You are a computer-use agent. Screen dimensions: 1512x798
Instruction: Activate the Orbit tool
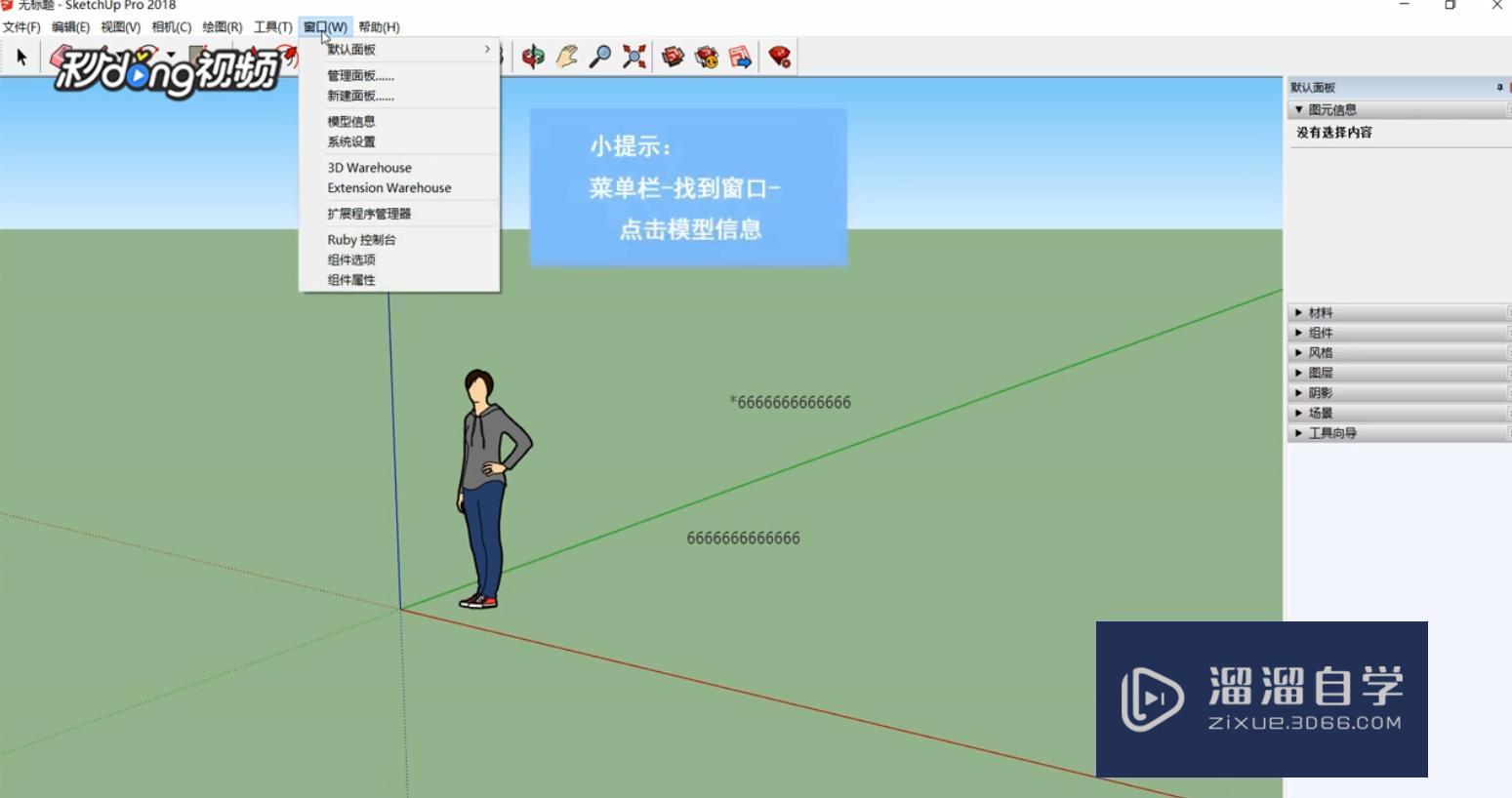tap(533, 57)
